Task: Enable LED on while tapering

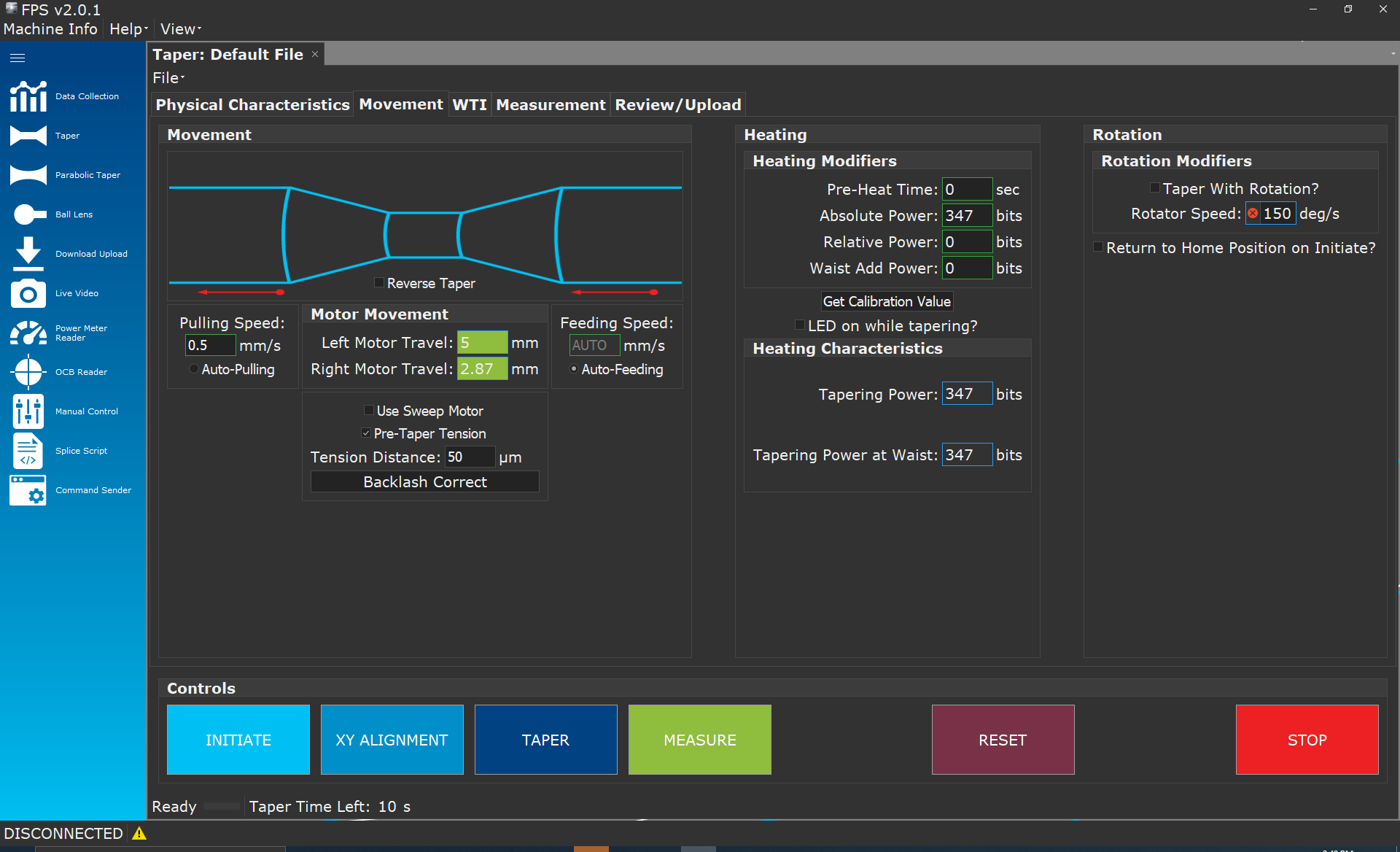Action: click(800, 324)
